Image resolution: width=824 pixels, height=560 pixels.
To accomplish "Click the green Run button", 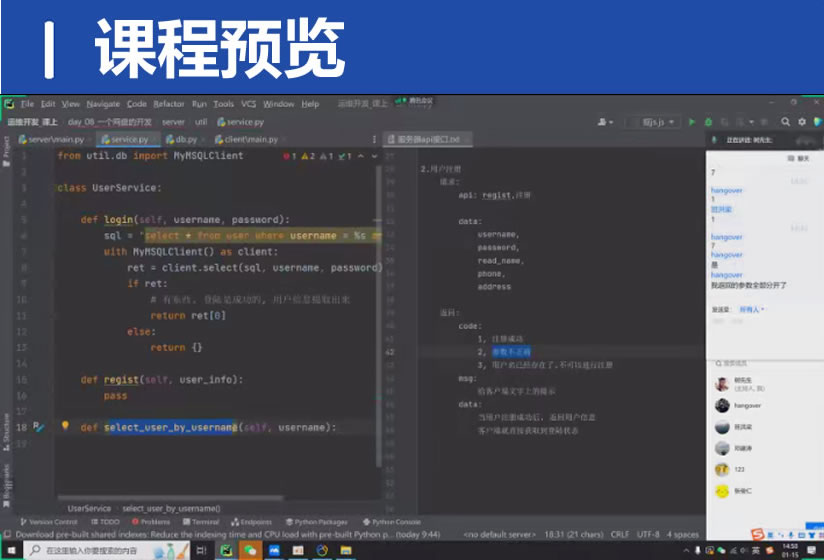I will pyautogui.click(x=692, y=122).
